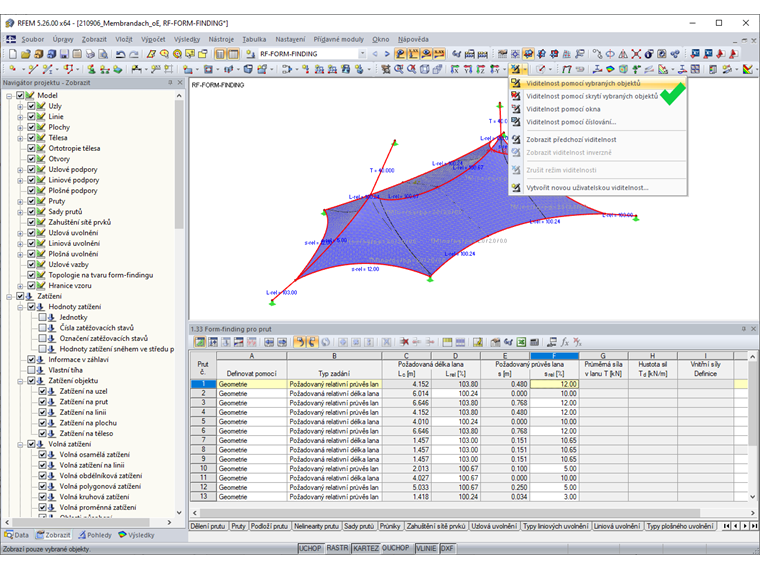
Task: Collapse the Hodnoty zatížení node
Action: coord(20,307)
